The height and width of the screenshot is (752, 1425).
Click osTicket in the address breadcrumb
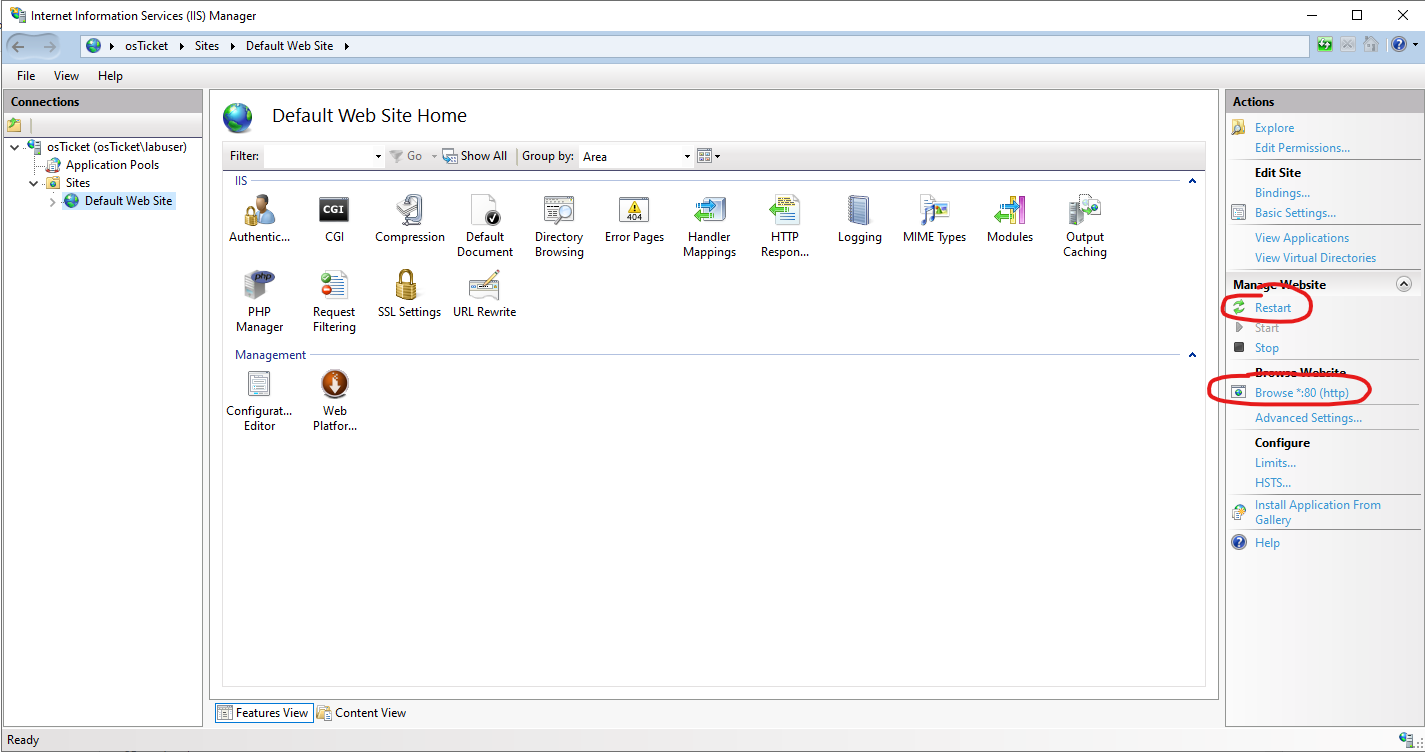coord(146,46)
